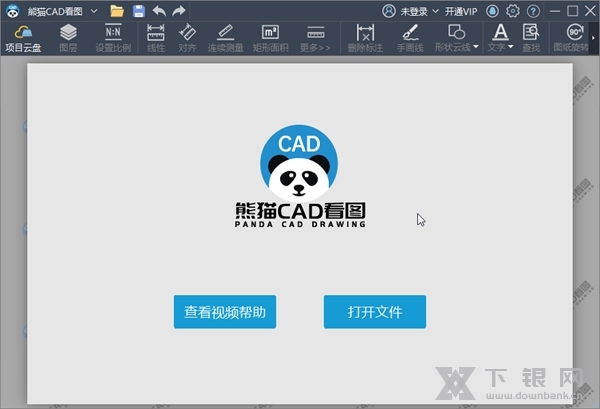Select the 线性 linear measurement tool
The height and width of the screenshot is (409, 600).
click(x=156, y=38)
